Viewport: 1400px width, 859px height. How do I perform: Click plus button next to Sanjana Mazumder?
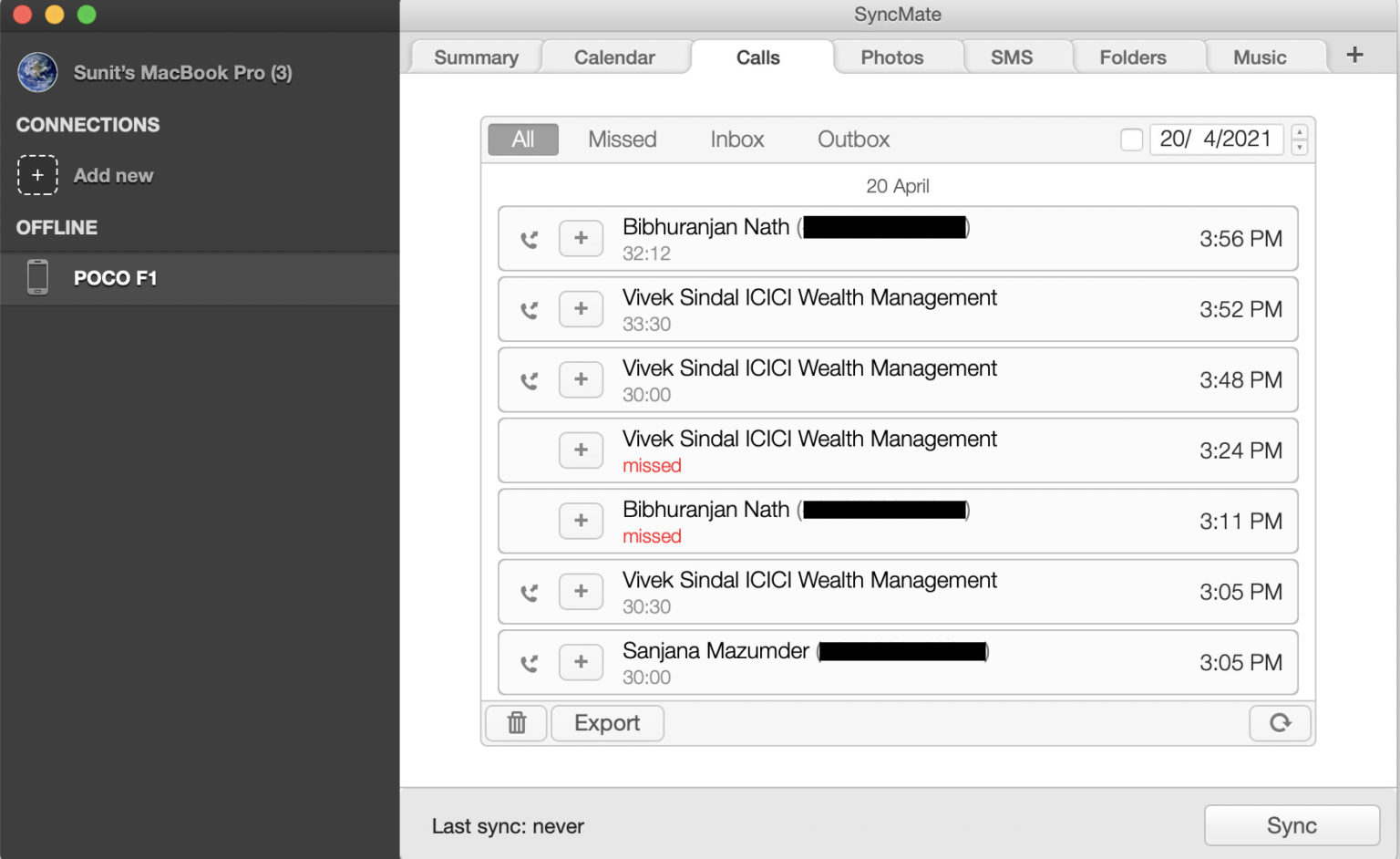point(581,663)
